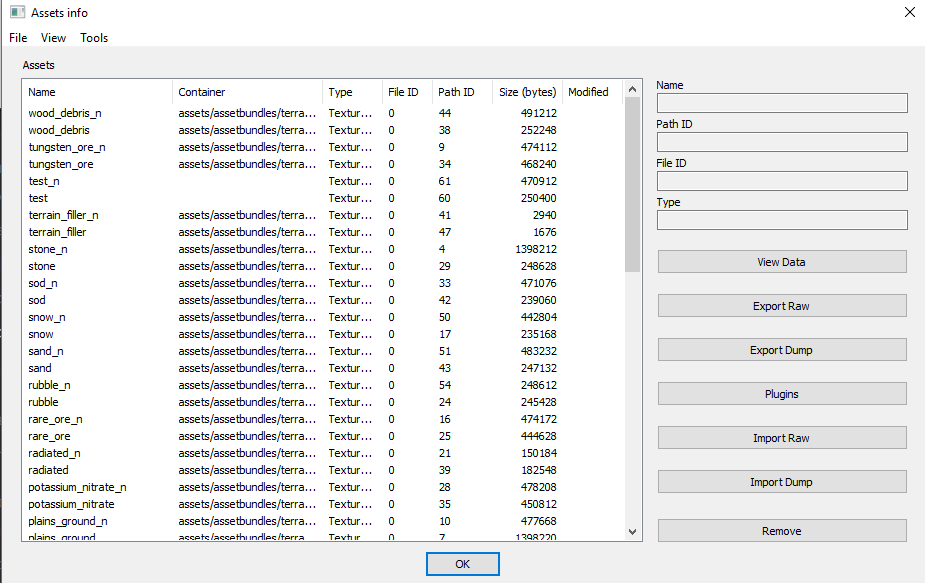
Task: Open the Tools menu
Action: coord(94,38)
